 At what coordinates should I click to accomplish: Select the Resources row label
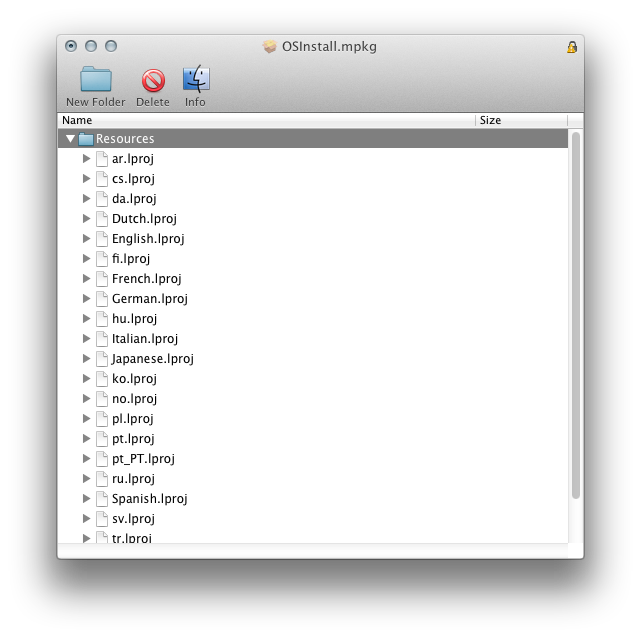[x=125, y=139]
